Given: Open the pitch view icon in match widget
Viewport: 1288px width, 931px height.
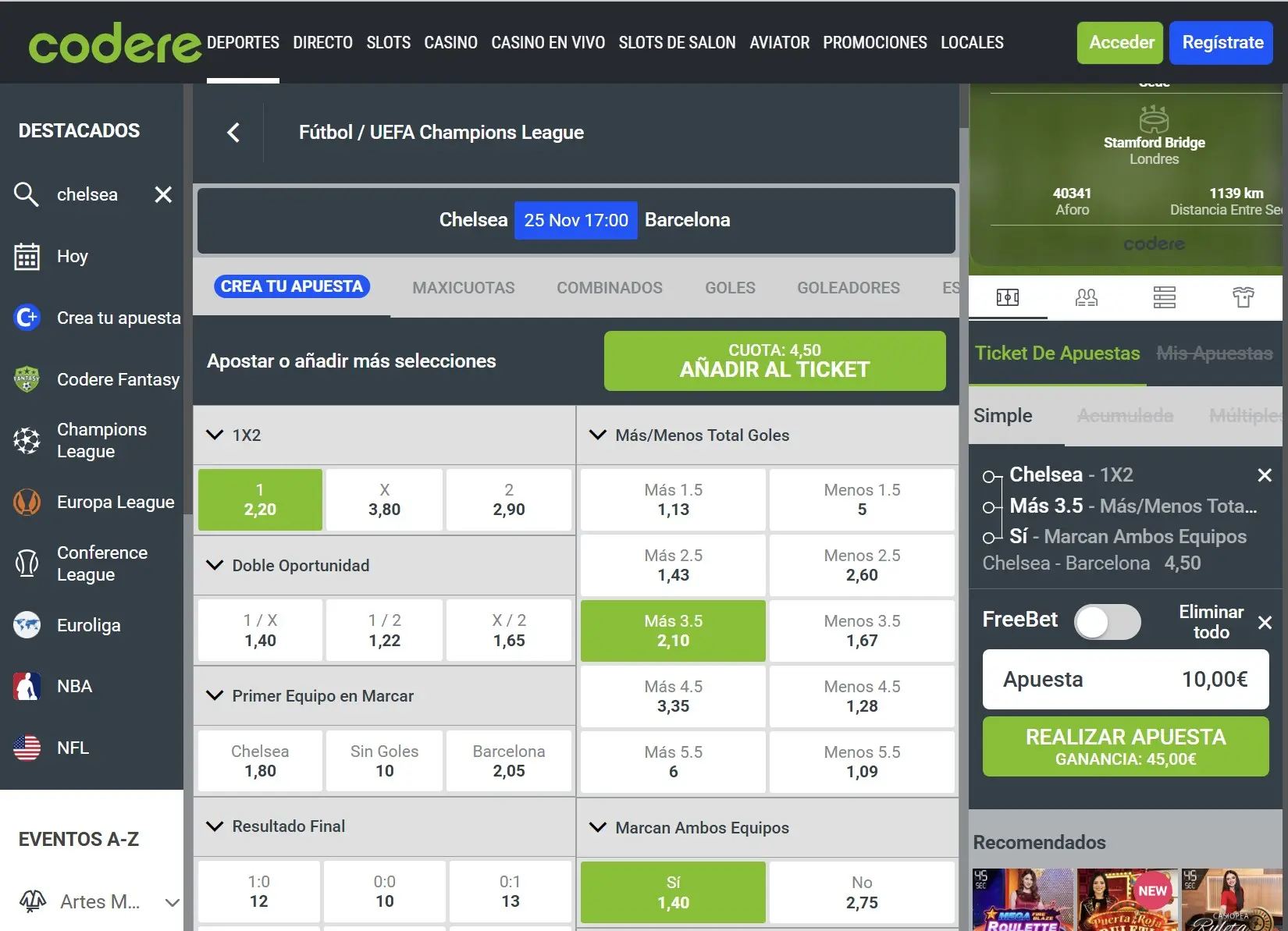Looking at the screenshot, I should (1007, 297).
